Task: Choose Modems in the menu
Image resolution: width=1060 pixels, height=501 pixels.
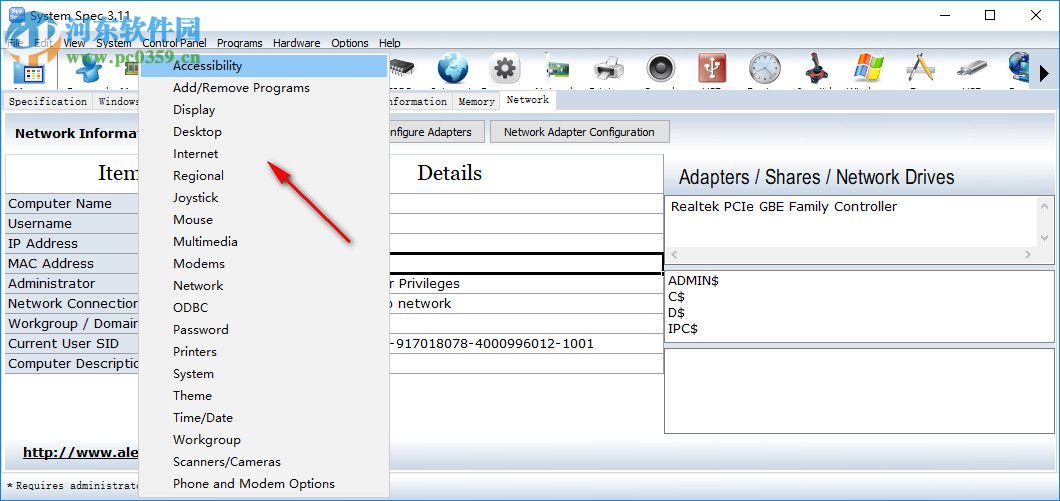Action: pyautogui.click(x=264, y=264)
